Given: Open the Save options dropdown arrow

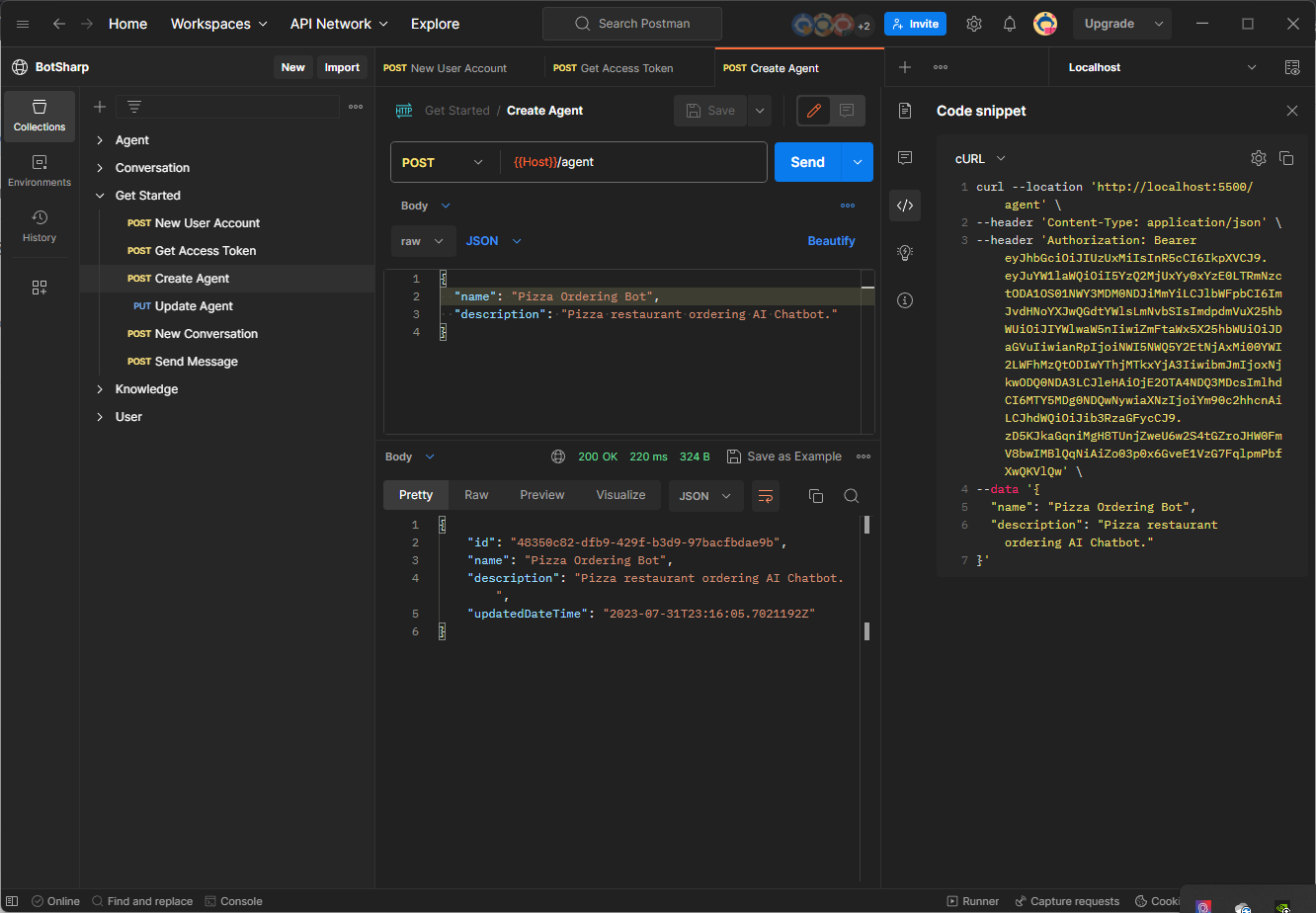Looking at the screenshot, I should click(760, 111).
